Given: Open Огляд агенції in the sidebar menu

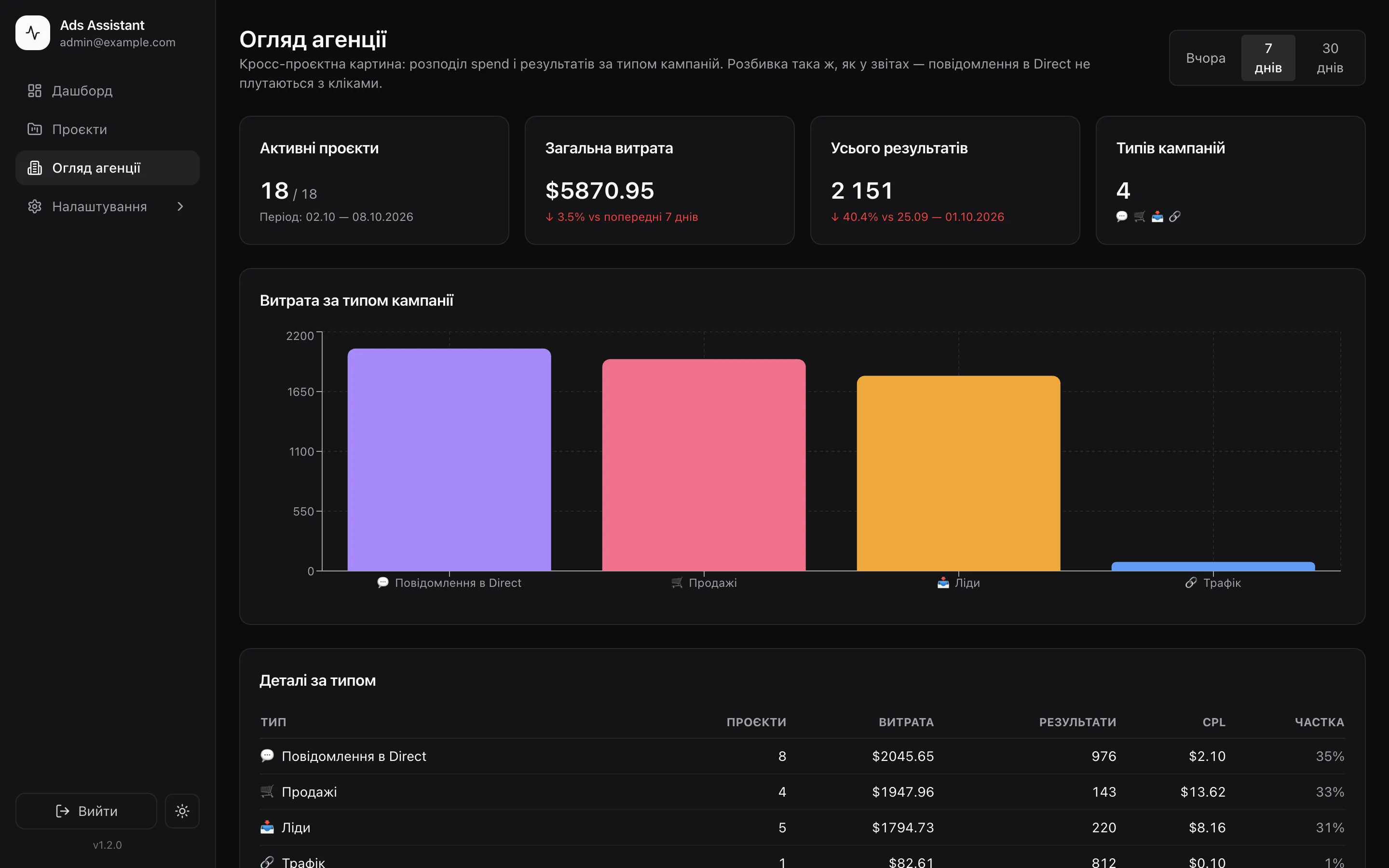Looking at the screenshot, I should point(108,168).
